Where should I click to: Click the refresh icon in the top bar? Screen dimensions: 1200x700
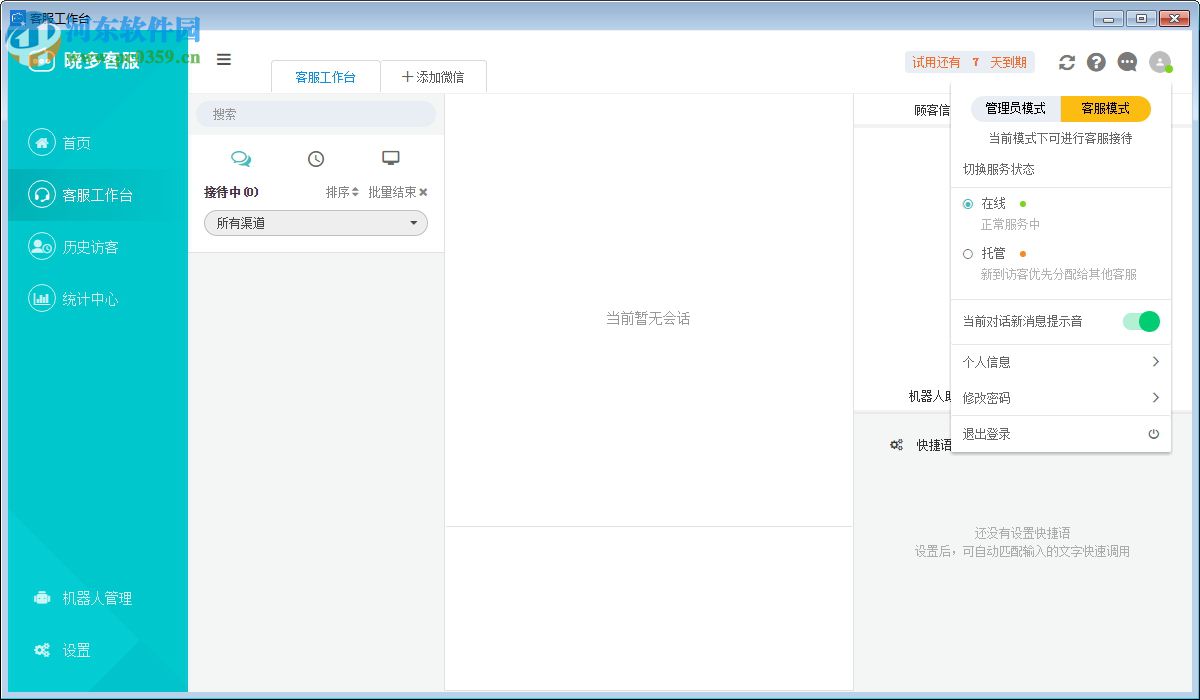(1066, 62)
